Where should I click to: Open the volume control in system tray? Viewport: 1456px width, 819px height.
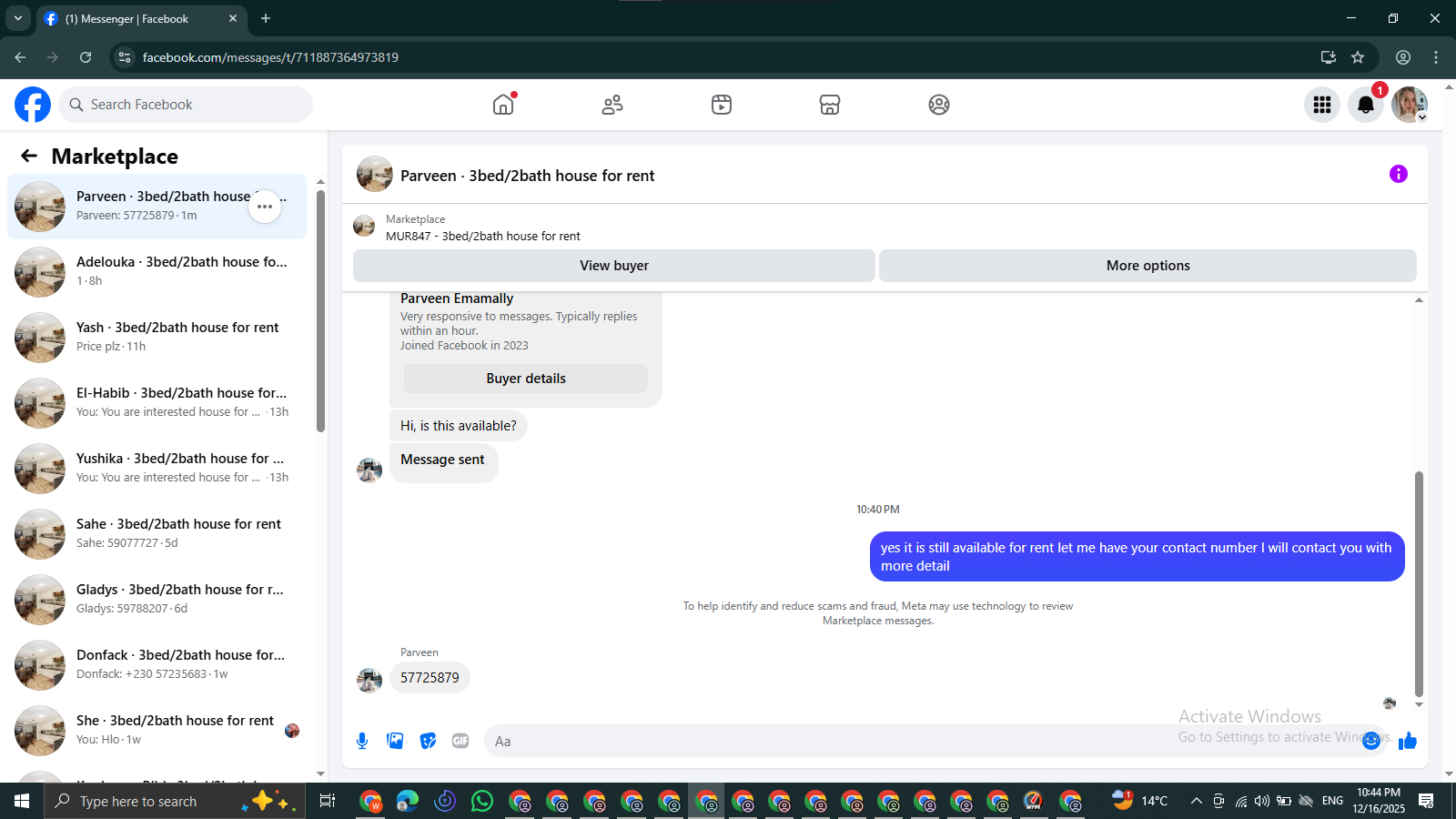pyautogui.click(x=1262, y=801)
